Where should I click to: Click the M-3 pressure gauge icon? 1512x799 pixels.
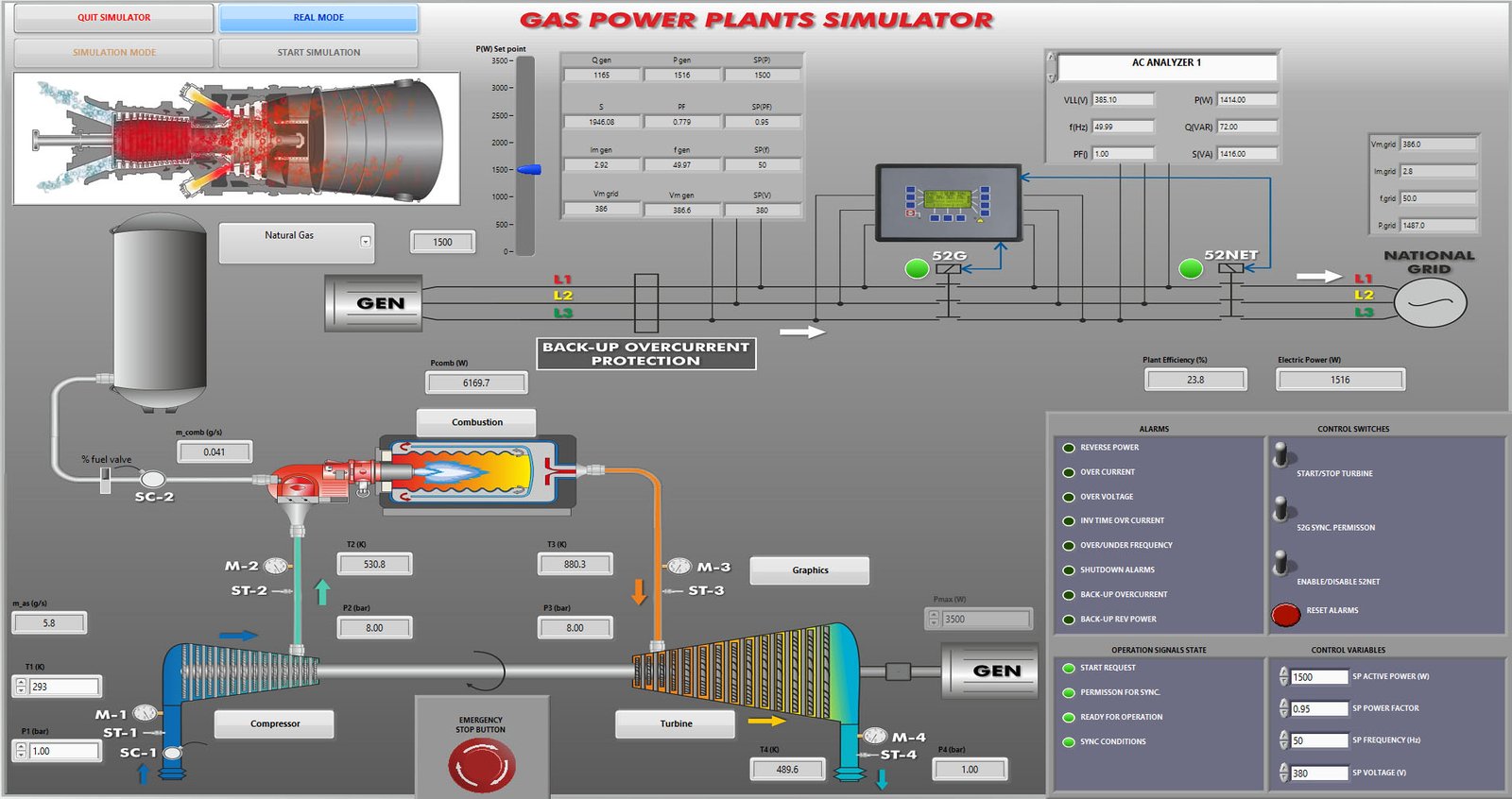(679, 567)
